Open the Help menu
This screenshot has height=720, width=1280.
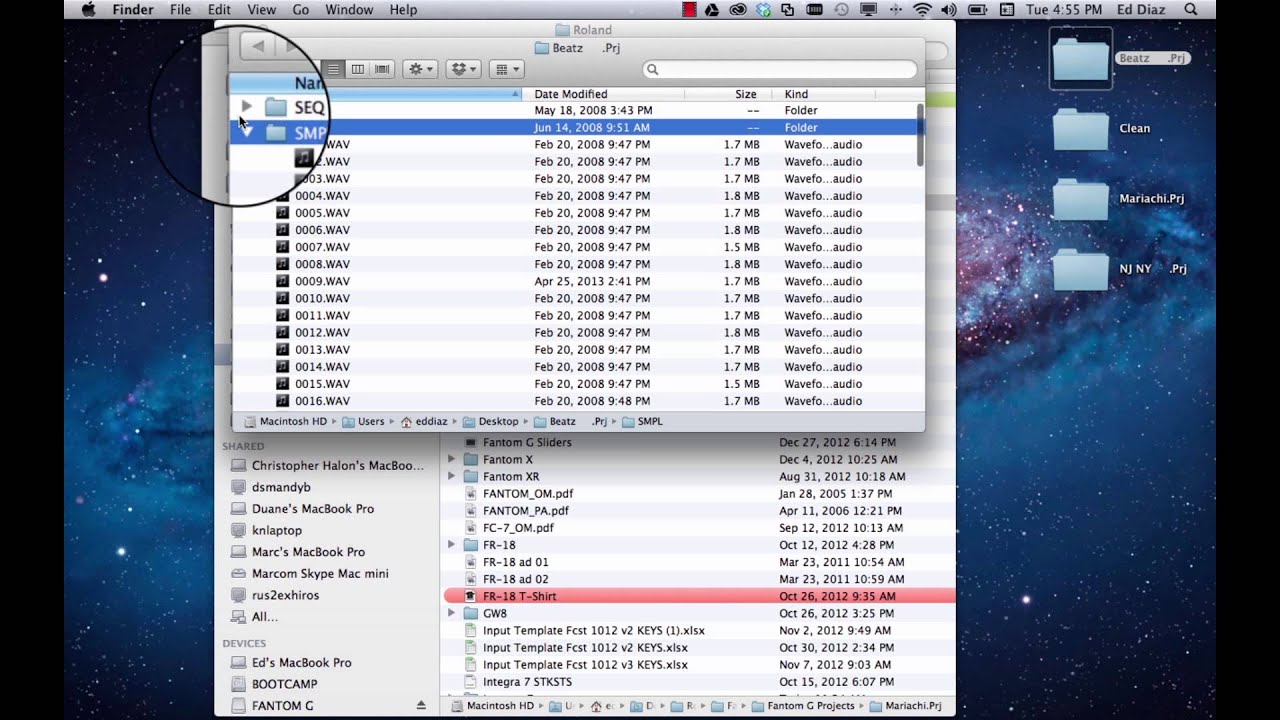[403, 9]
